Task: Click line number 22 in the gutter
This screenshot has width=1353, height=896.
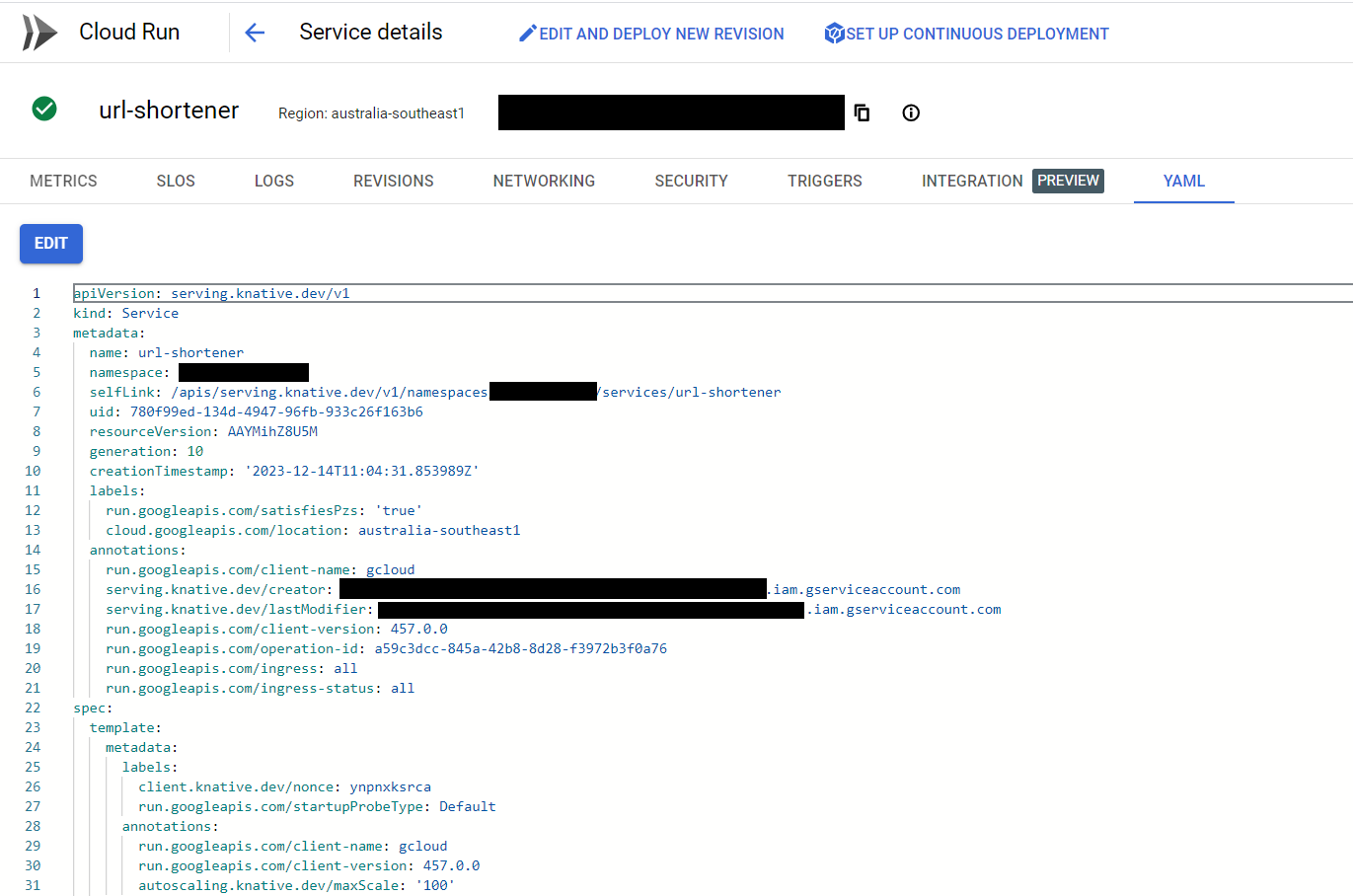Action: coord(33,708)
